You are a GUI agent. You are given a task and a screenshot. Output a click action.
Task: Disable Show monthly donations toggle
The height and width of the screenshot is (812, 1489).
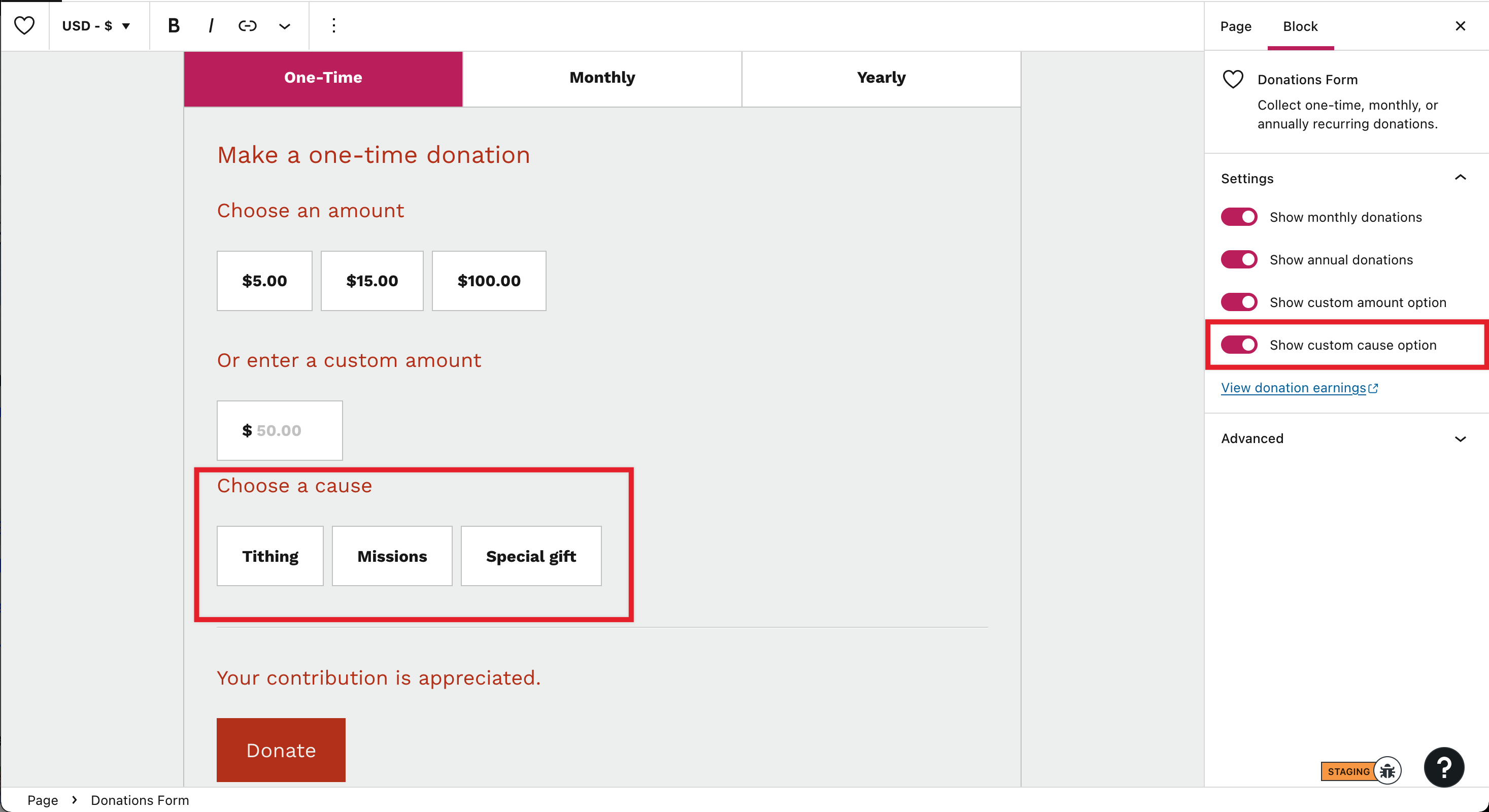click(x=1239, y=217)
